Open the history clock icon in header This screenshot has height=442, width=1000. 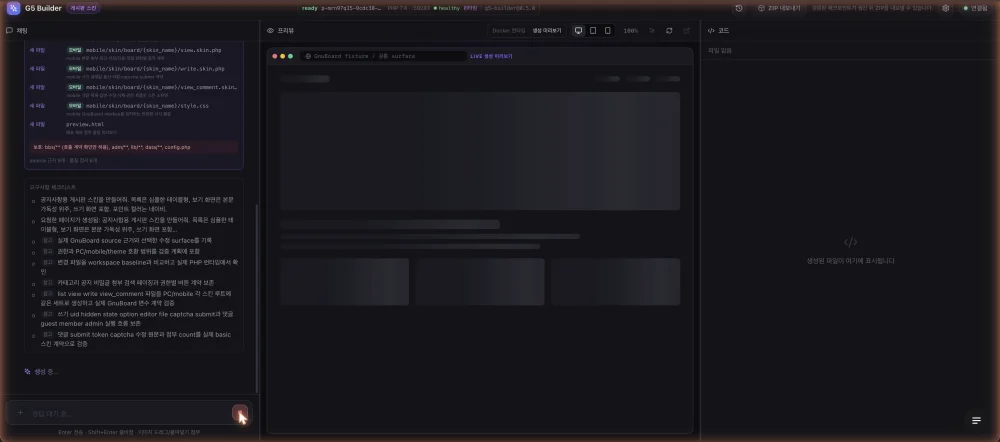pyautogui.click(x=739, y=8)
